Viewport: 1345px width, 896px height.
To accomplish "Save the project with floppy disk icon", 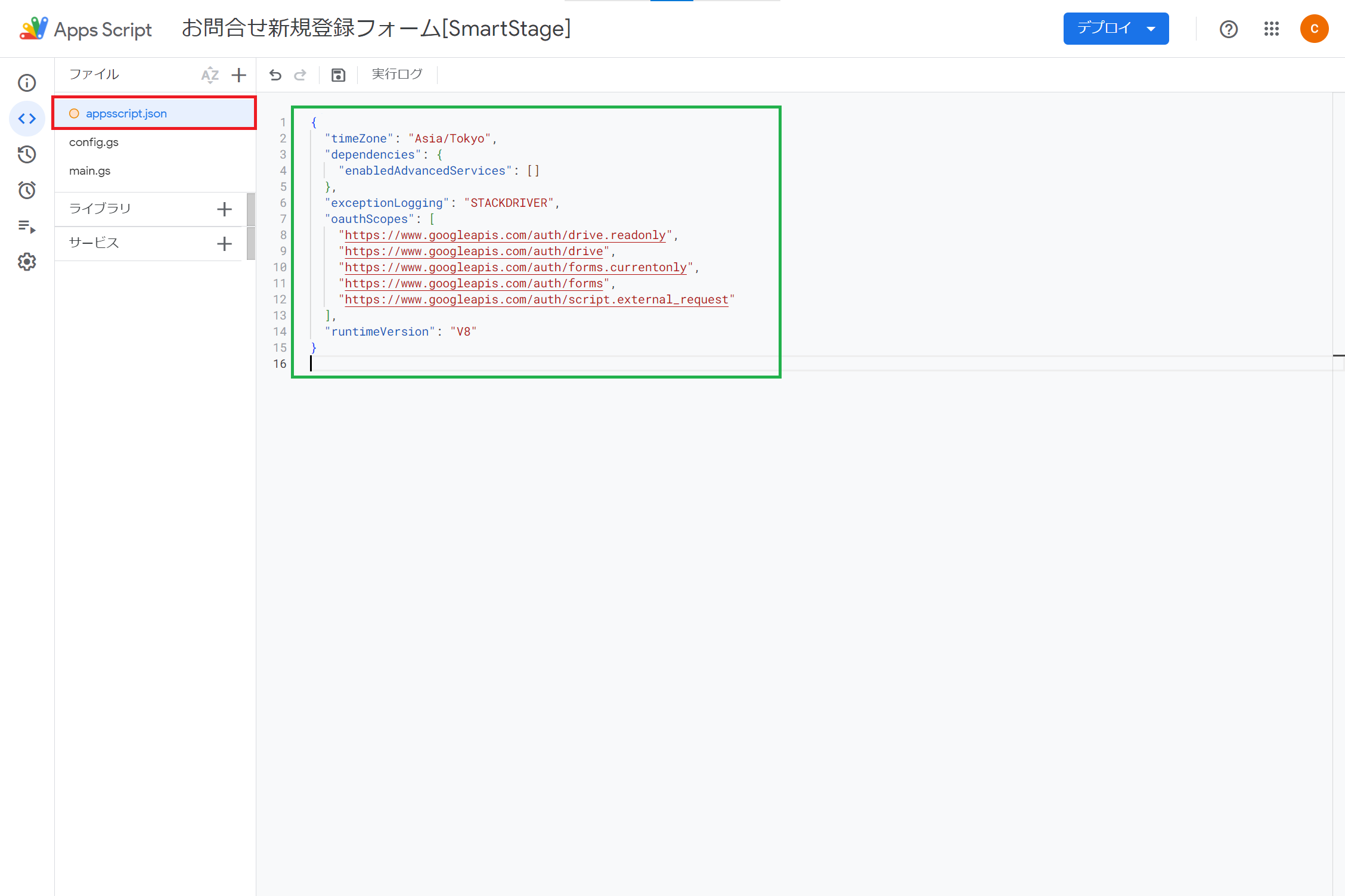I will pyautogui.click(x=338, y=75).
